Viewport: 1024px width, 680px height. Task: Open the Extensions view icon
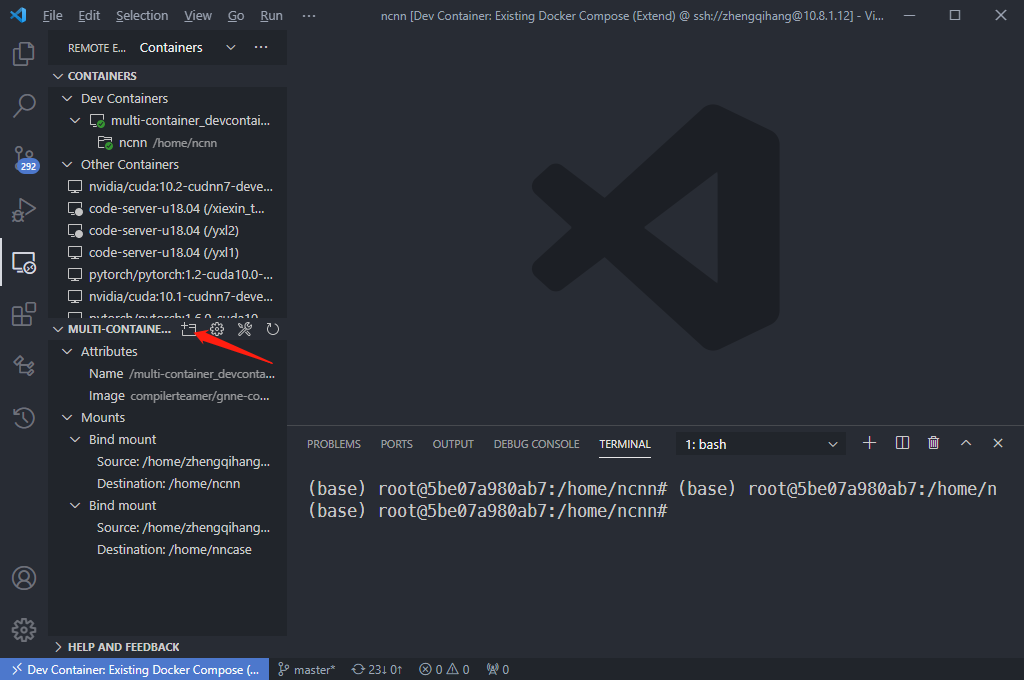click(24, 315)
